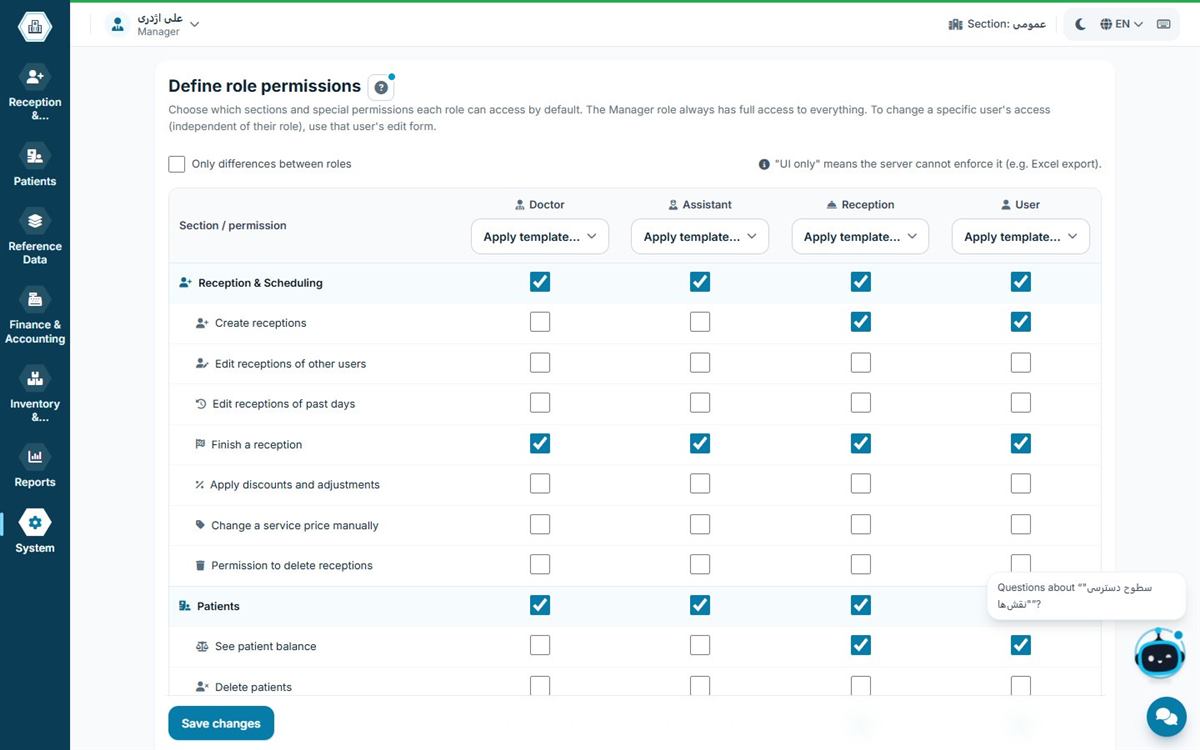Click the Define role permissions heading
This screenshot has width=1200, height=750.
pyautogui.click(x=264, y=86)
